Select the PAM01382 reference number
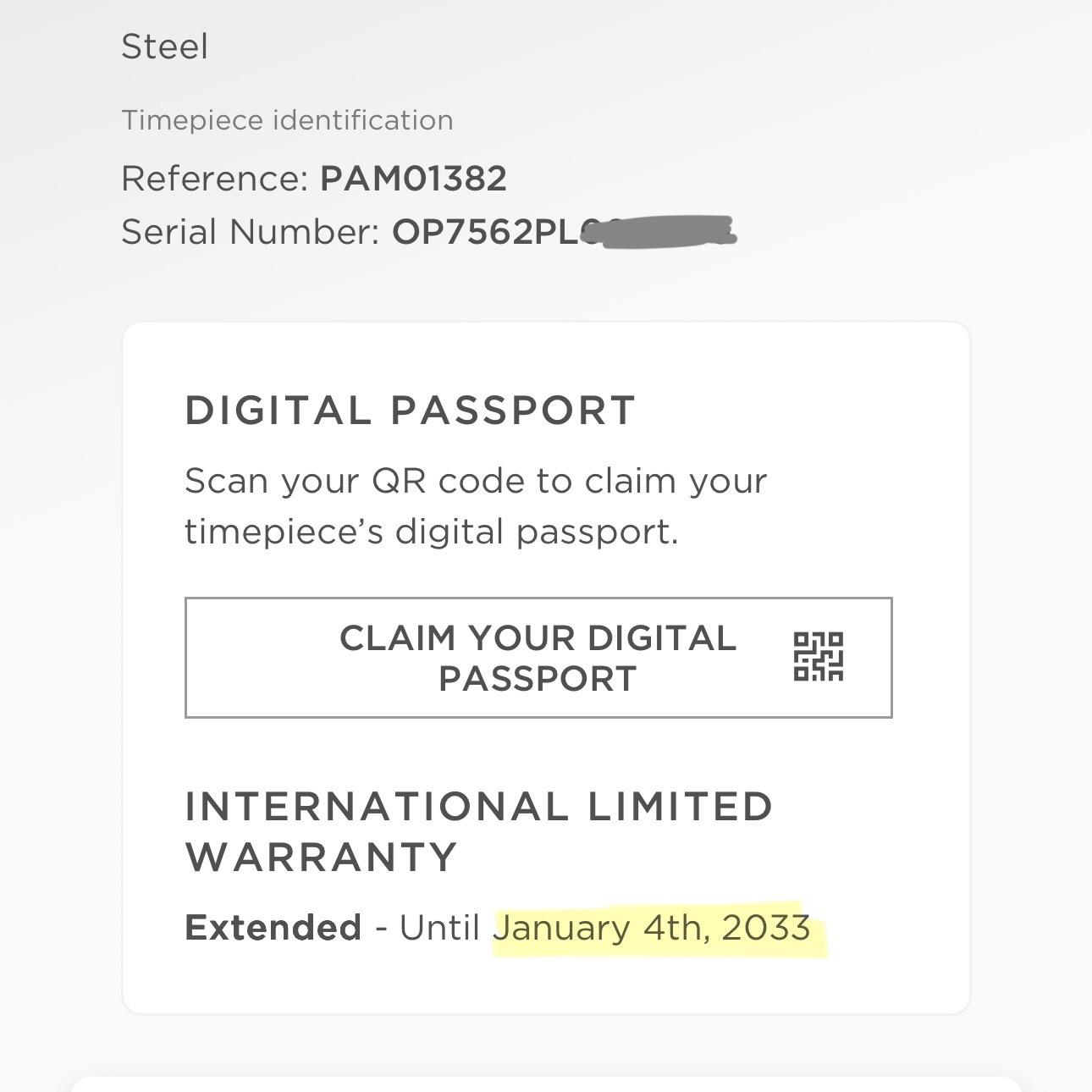 (x=413, y=179)
